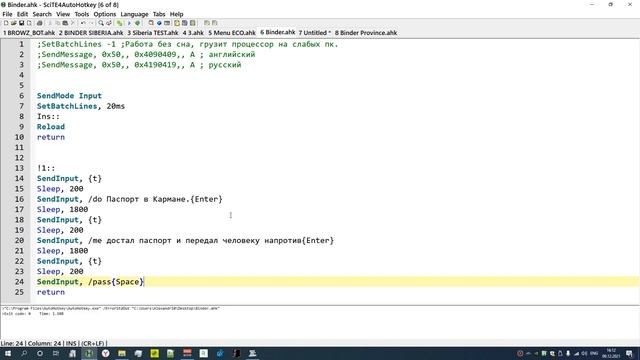Click the line 8 number in the margin

coord(21,116)
